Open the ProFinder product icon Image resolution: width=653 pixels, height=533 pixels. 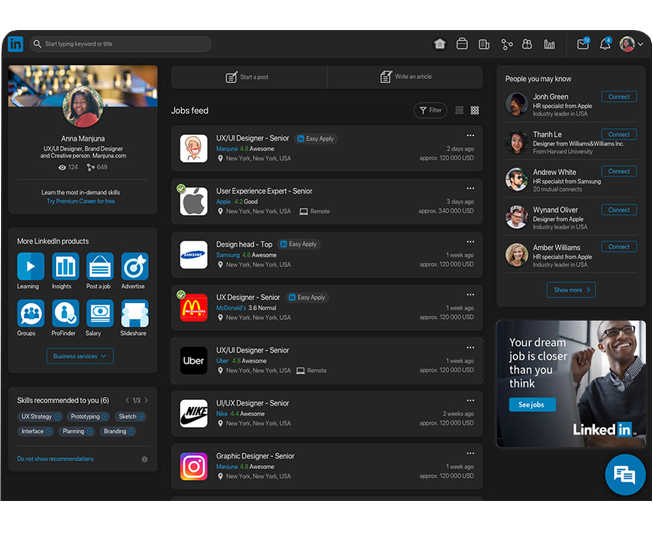[x=65, y=313]
